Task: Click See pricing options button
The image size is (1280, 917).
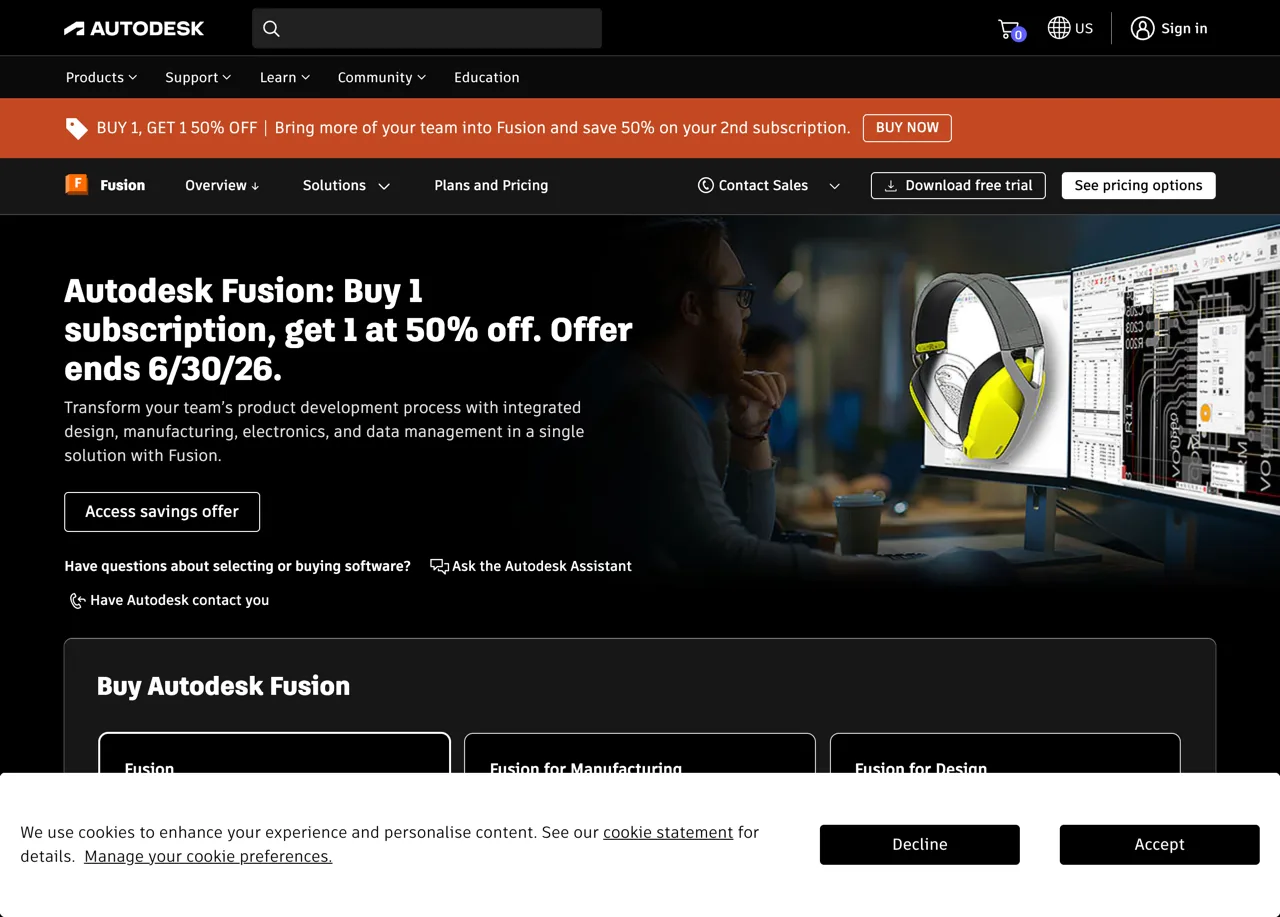Action: [1138, 185]
